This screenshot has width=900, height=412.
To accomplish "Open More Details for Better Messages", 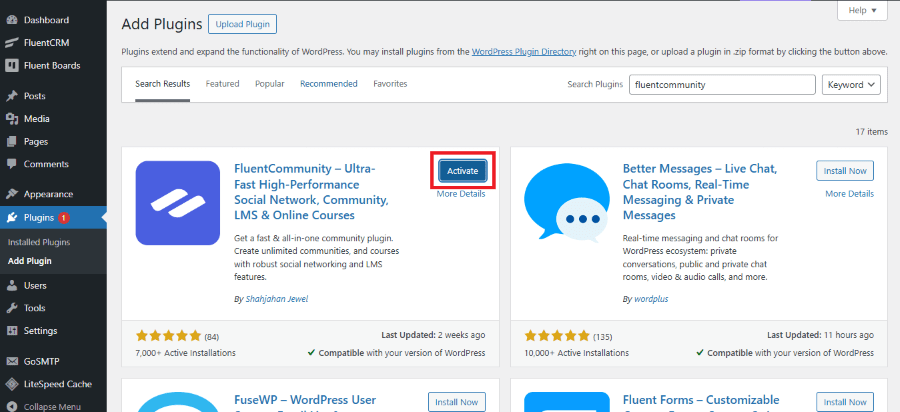I will tap(849, 194).
